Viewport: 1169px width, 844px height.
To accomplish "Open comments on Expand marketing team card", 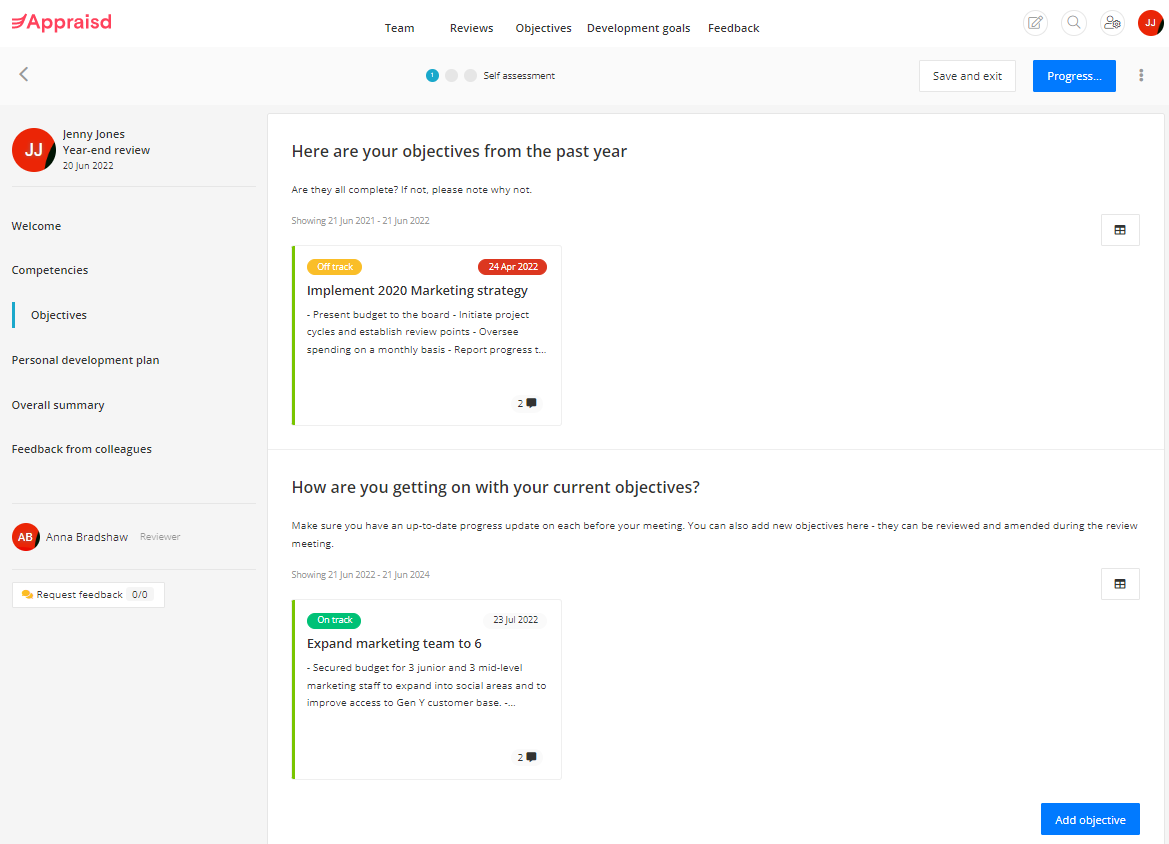I will (527, 758).
